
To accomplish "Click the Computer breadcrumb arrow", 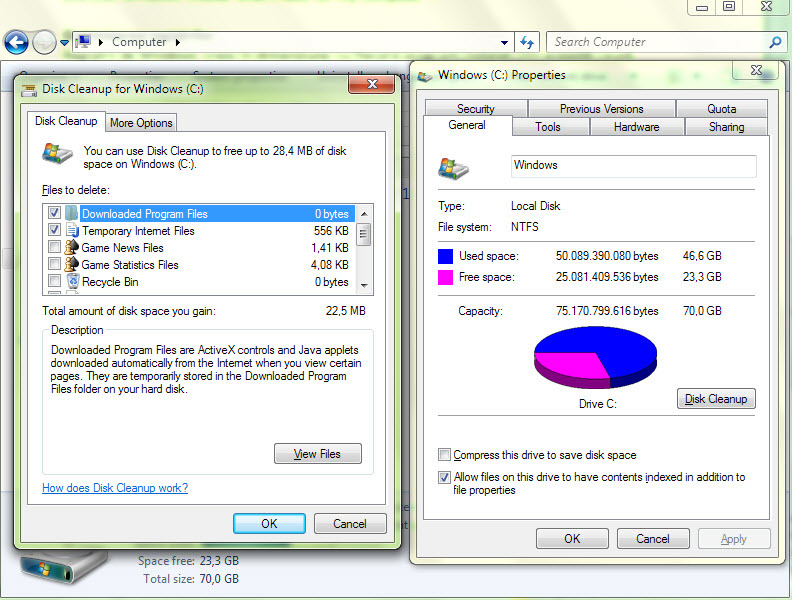I will coord(178,42).
